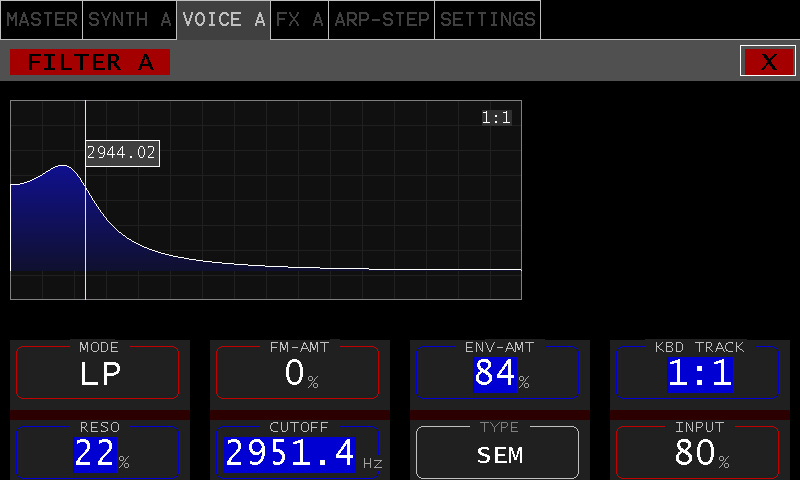The width and height of the screenshot is (800, 480).
Task: Click the 1:1 label in graph
Action: [x=496, y=118]
